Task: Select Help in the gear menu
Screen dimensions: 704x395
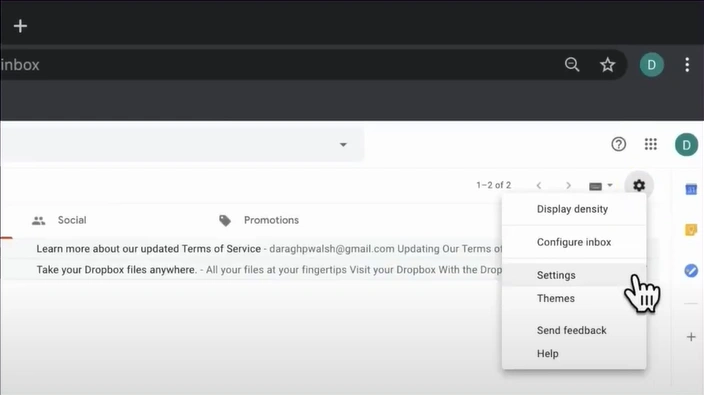Action: (574, 354)
